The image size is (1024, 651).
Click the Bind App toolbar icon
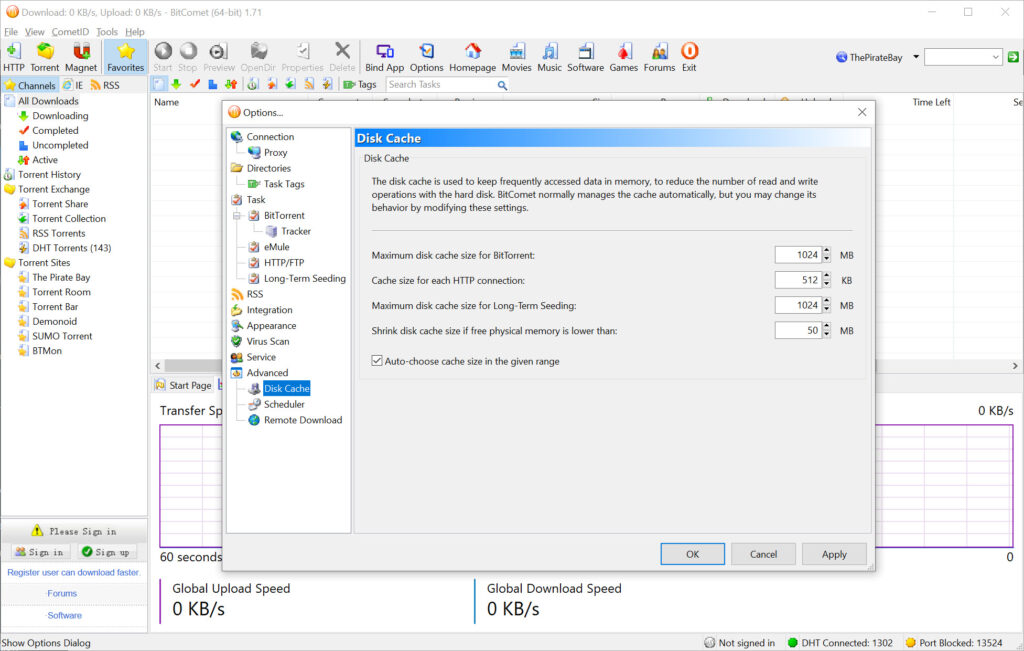pos(384,56)
